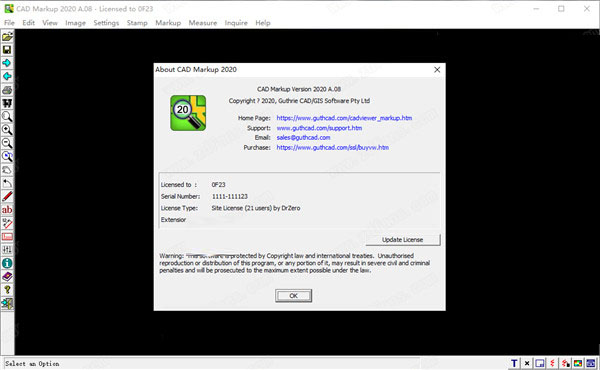The width and height of the screenshot is (600, 370).
Task: Click the 'Site License (21 users) by DrZero' text
Action: (256, 208)
